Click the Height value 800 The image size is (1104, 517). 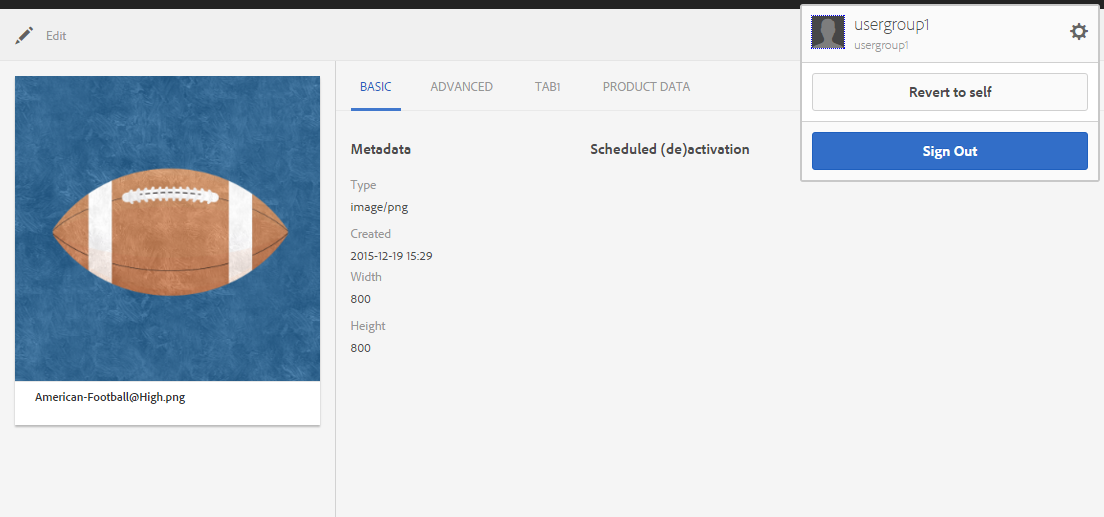(360, 348)
